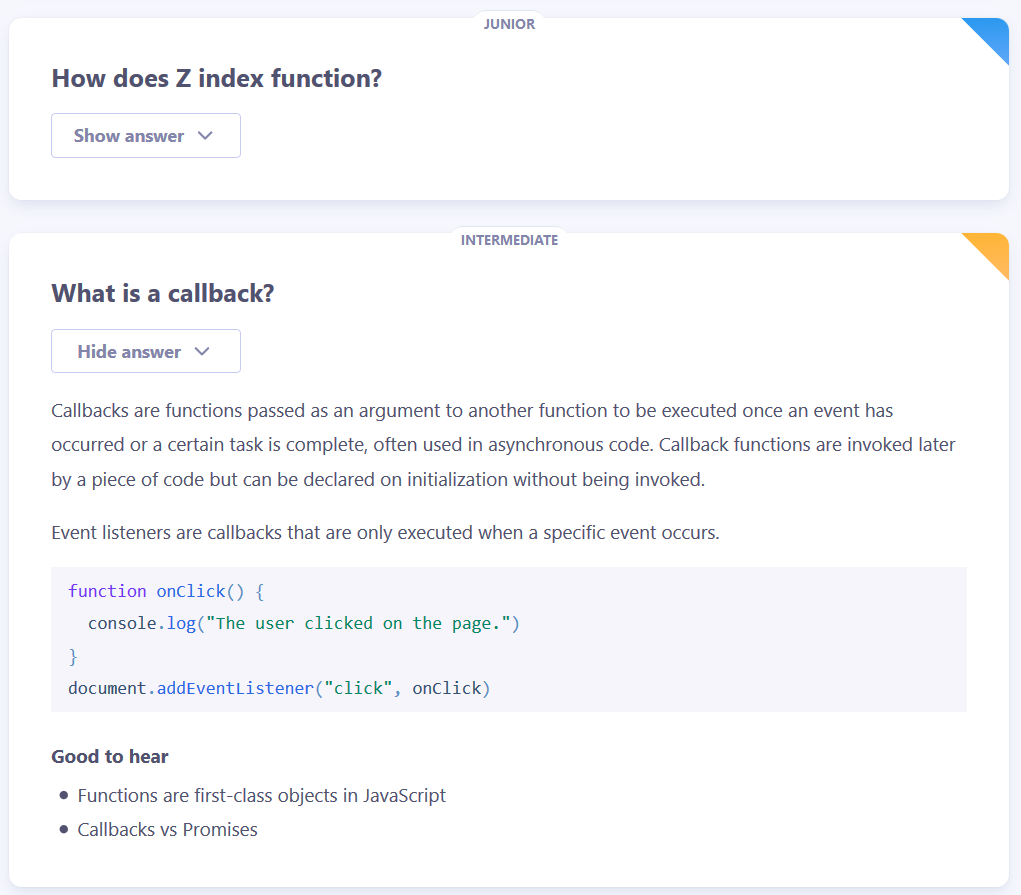The width and height of the screenshot is (1021, 895).
Task: Click the INTERMEDIATE difficulty badge
Action: pyautogui.click(x=509, y=240)
